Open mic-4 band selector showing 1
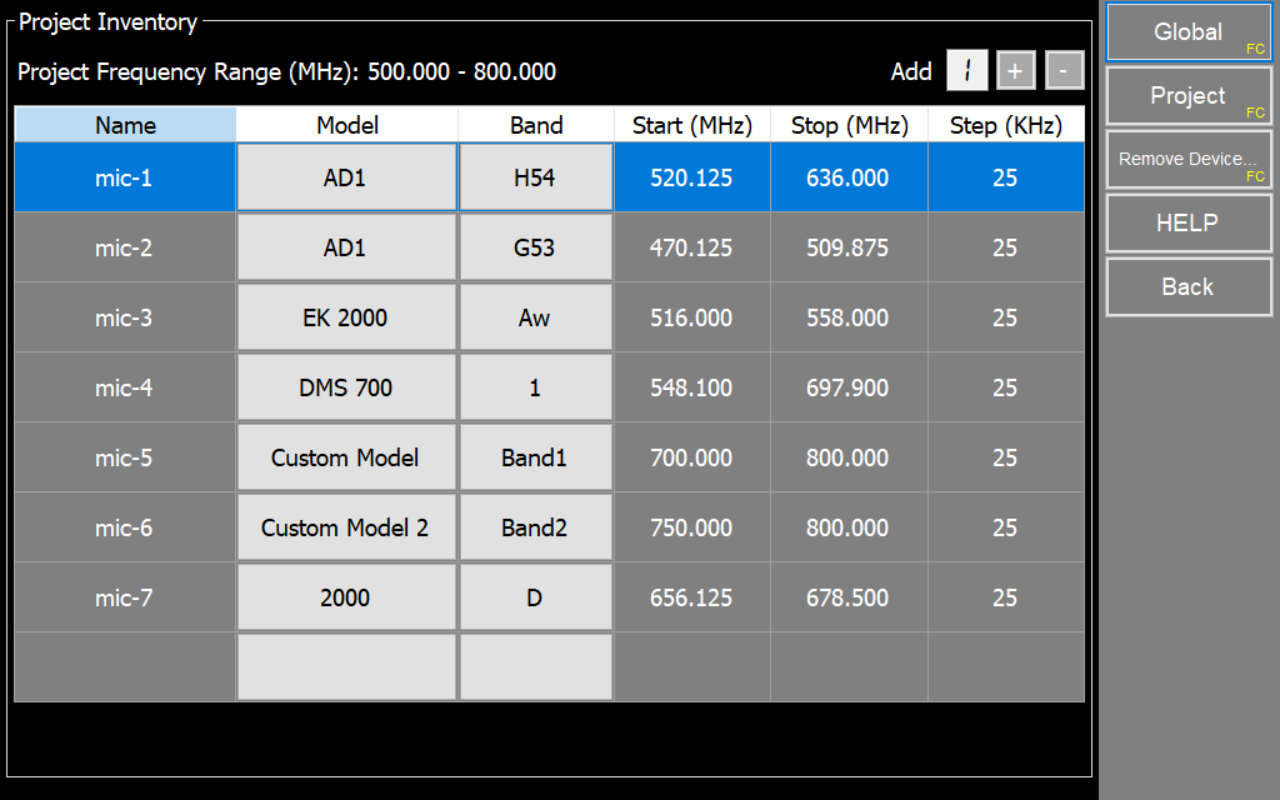 536,387
